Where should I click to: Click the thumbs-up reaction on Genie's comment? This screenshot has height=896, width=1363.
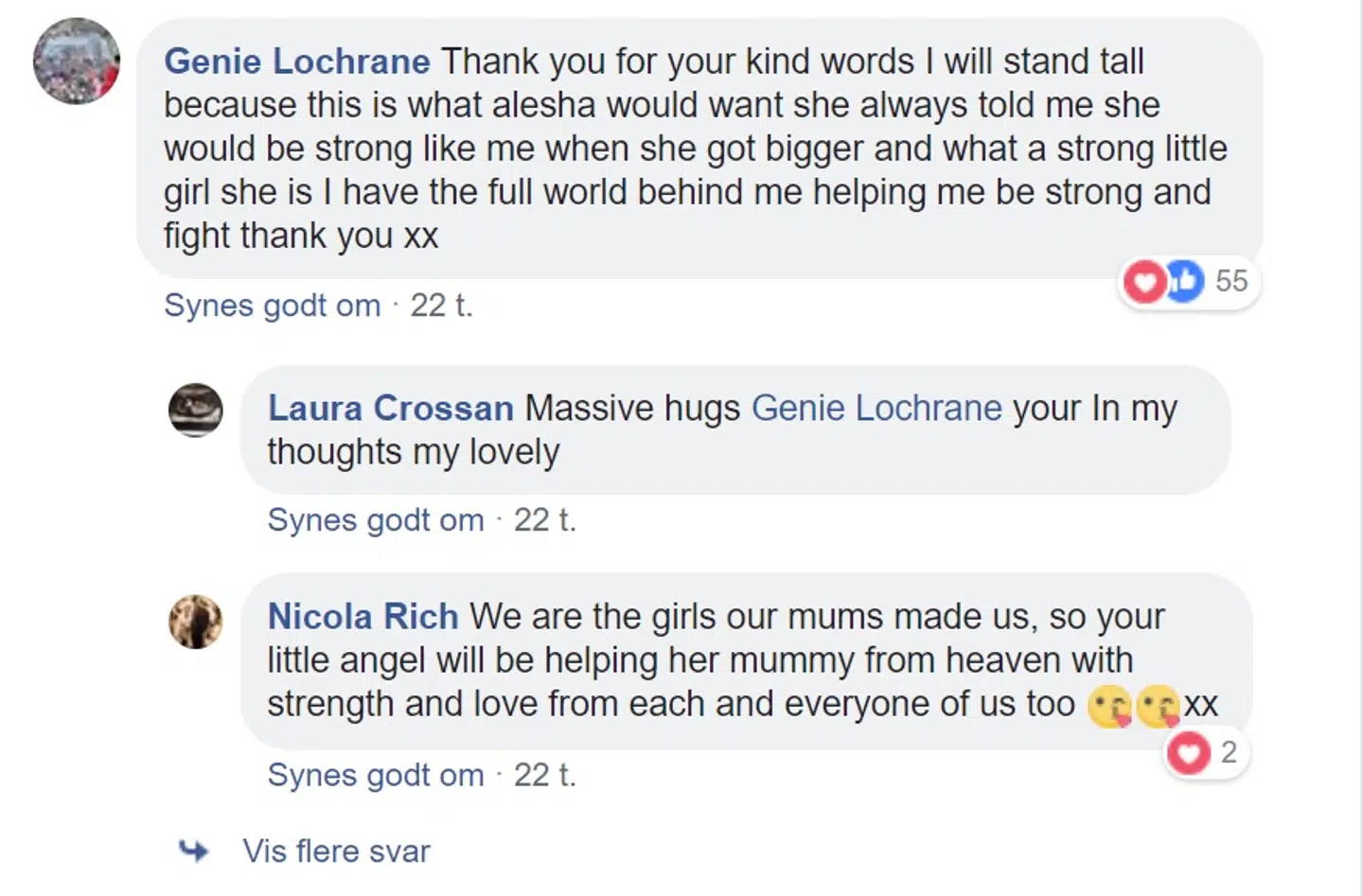1184,280
